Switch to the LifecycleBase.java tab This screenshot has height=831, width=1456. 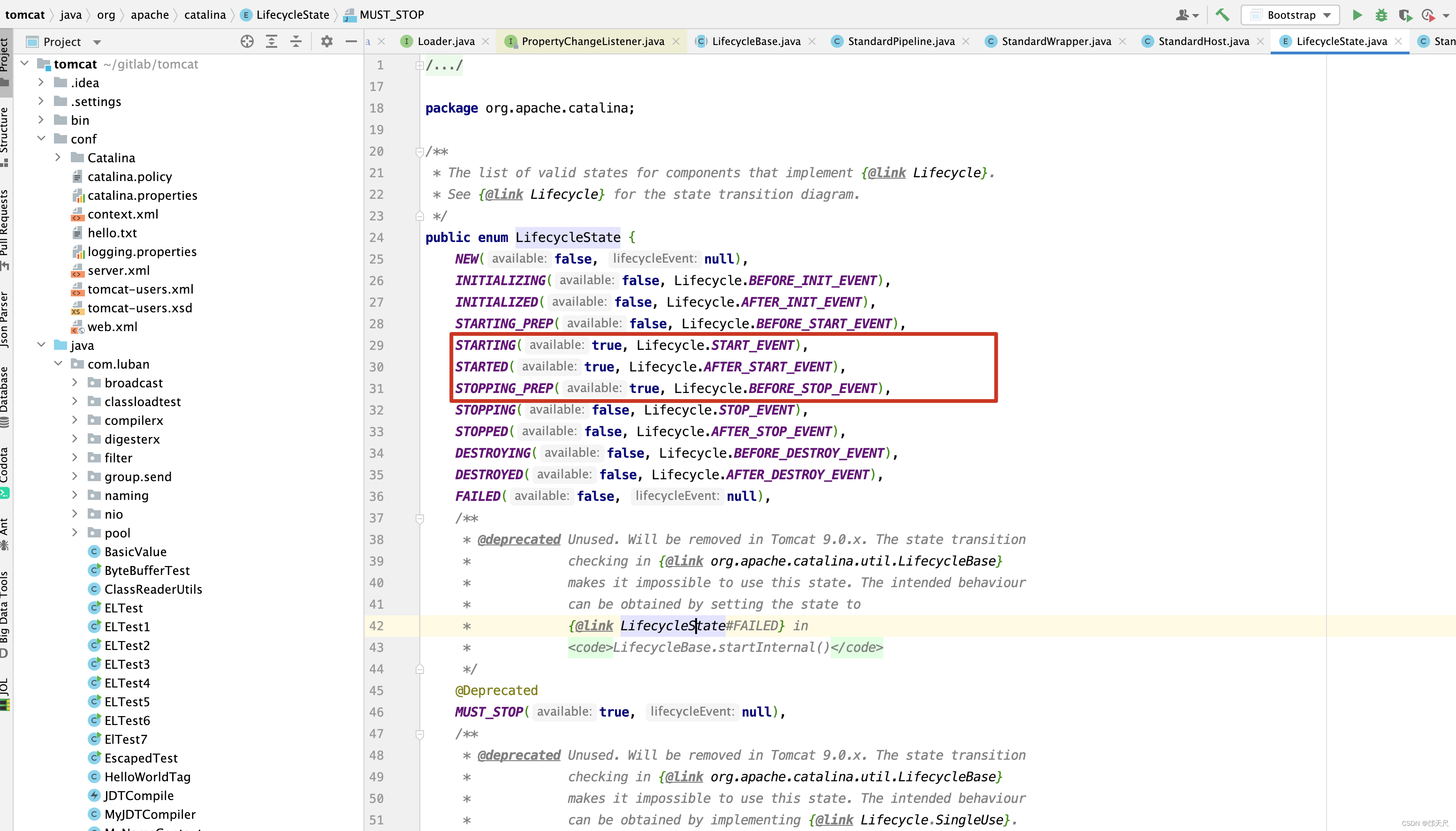click(756, 41)
